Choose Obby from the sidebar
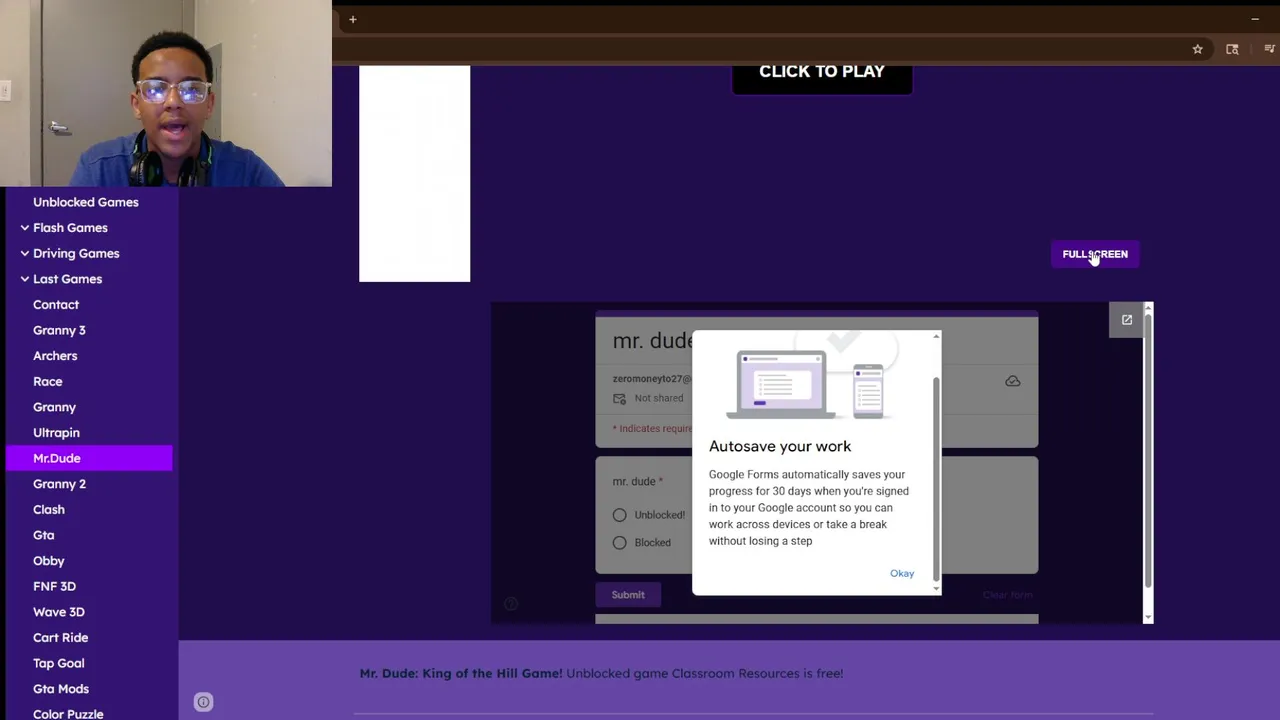1280x720 pixels. (x=49, y=561)
